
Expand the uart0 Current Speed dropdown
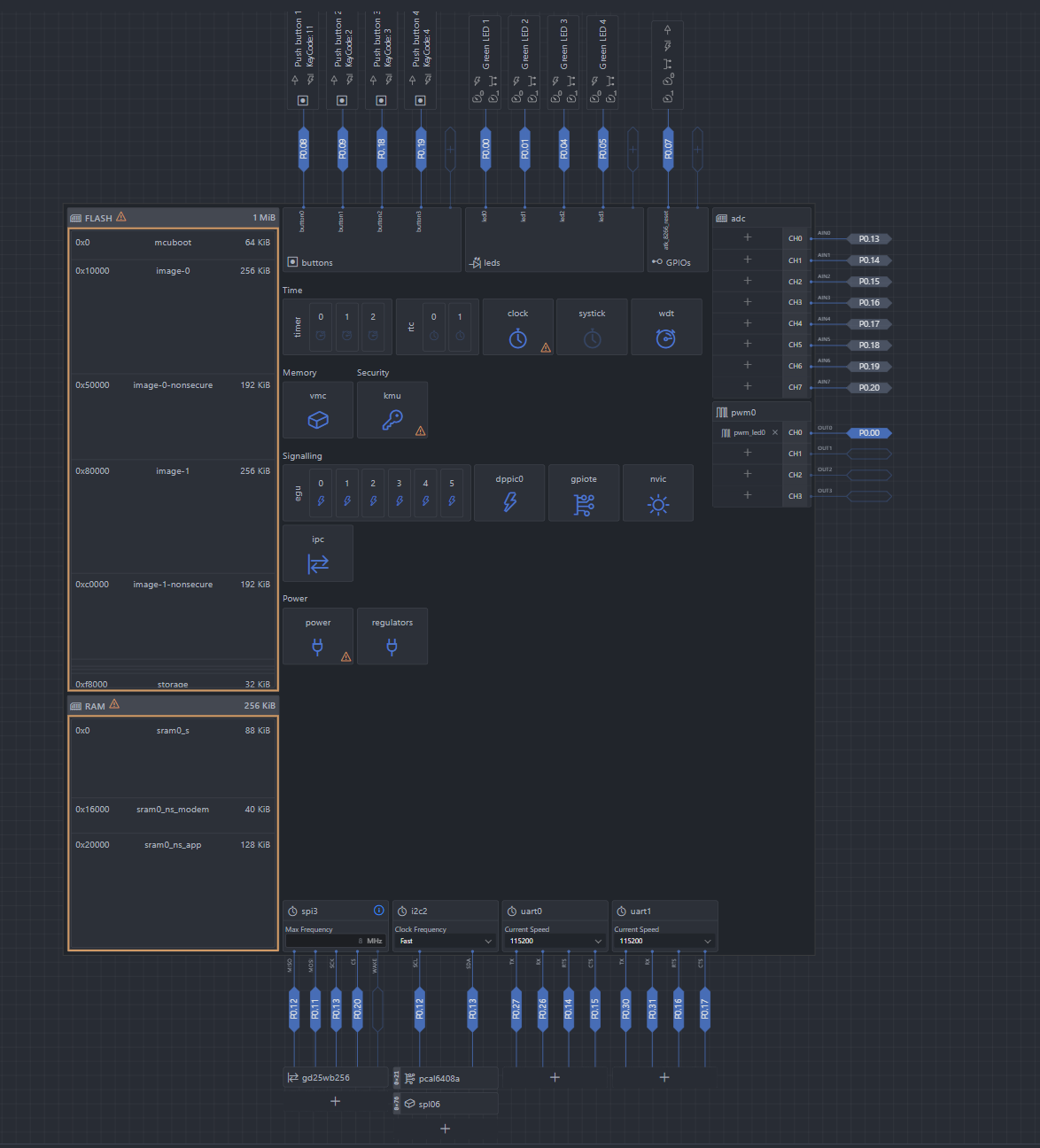point(555,941)
